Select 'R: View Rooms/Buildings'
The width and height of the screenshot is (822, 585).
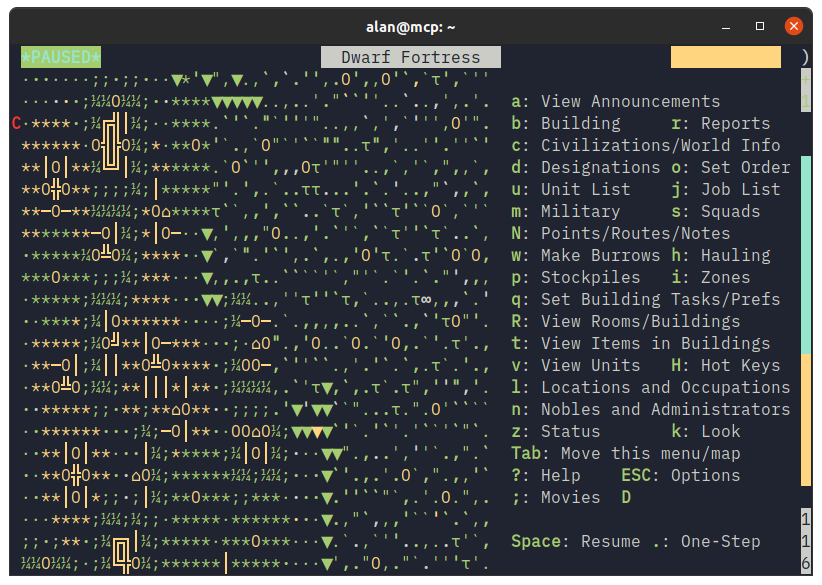626,321
